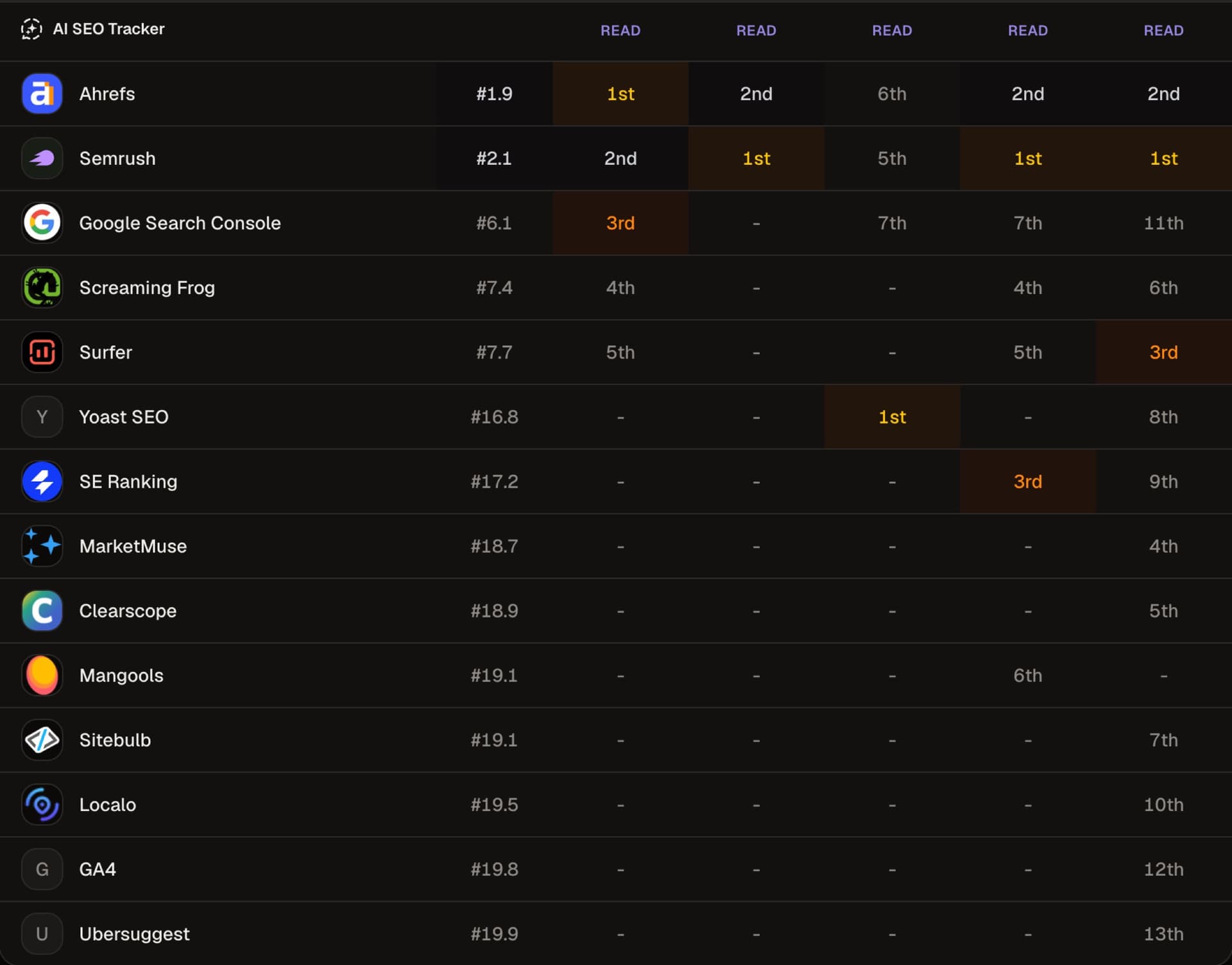Viewport: 1232px width, 965px height.
Task: Click Clearscope rank #18.9
Action: pyautogui.click(x=494, y=611)
